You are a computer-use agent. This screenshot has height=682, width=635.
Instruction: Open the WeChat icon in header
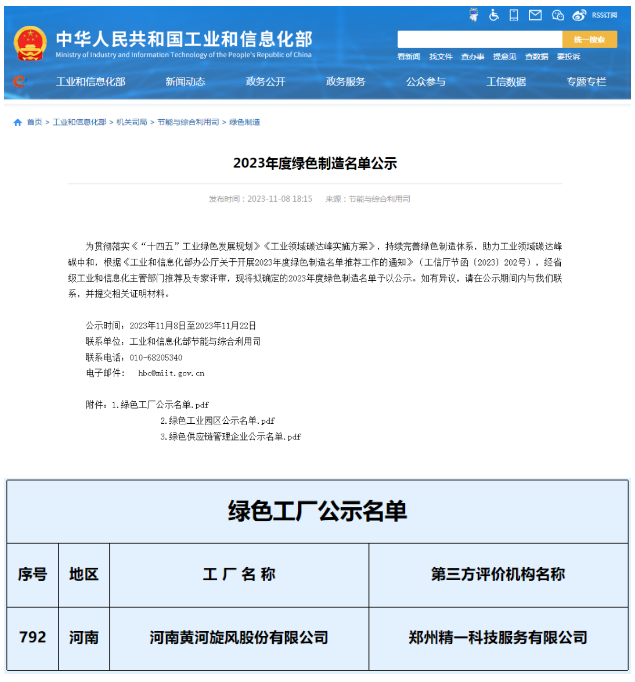coord(558,16)
